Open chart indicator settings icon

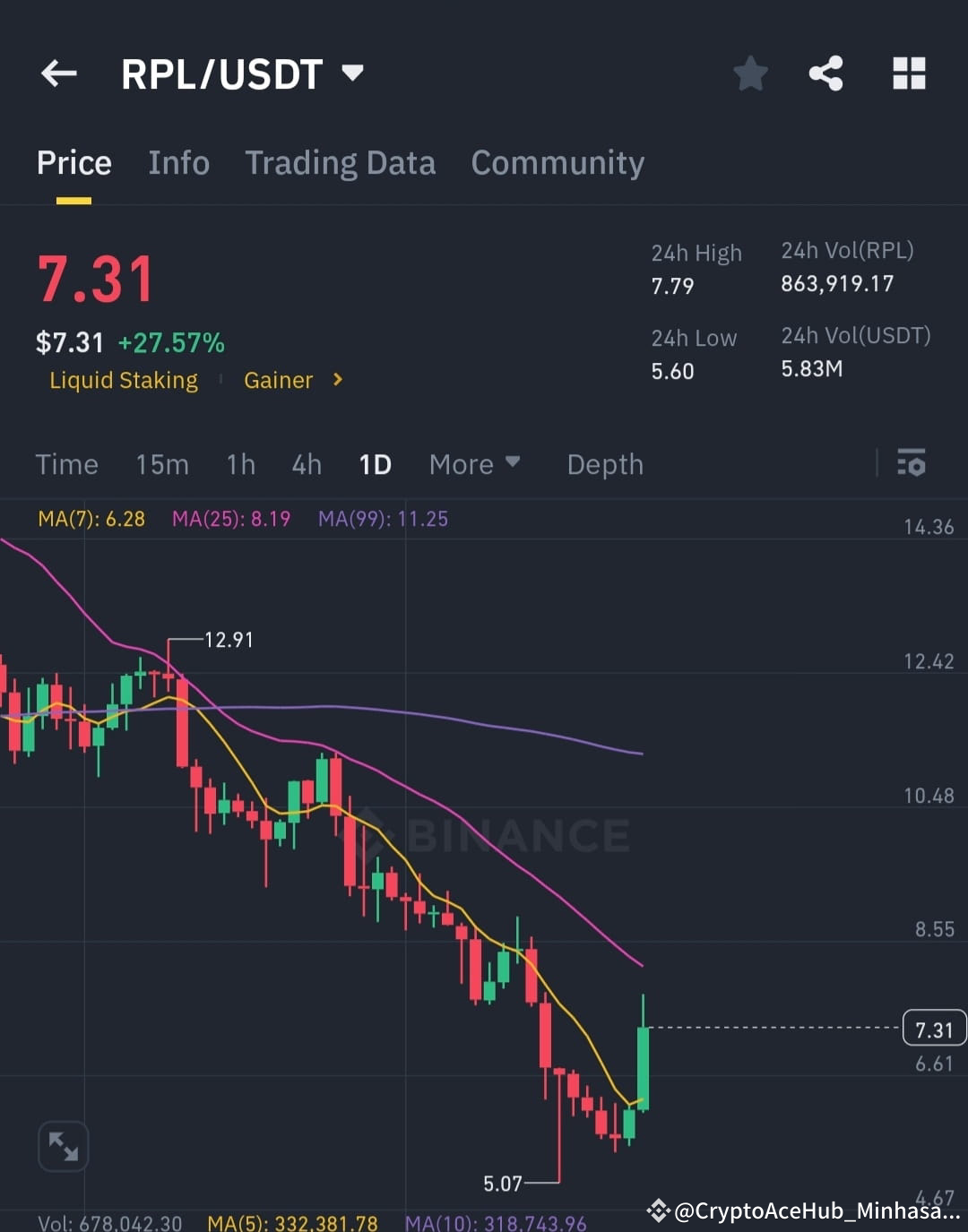click(912, 463)
